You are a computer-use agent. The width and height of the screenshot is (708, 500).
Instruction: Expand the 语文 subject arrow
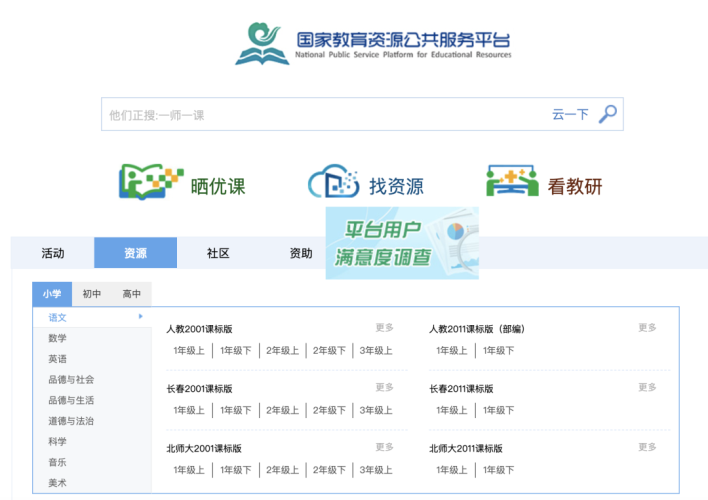[x=141, y=317]
